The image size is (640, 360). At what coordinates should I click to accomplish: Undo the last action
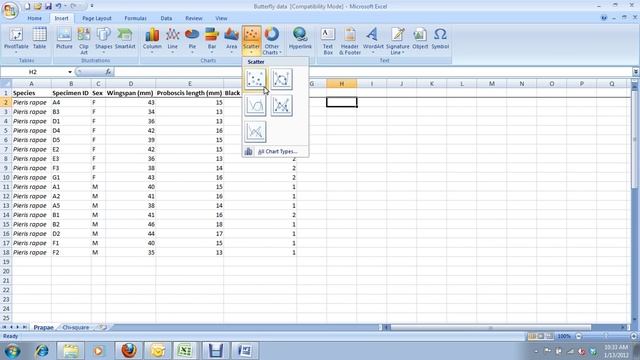[59, 6]
